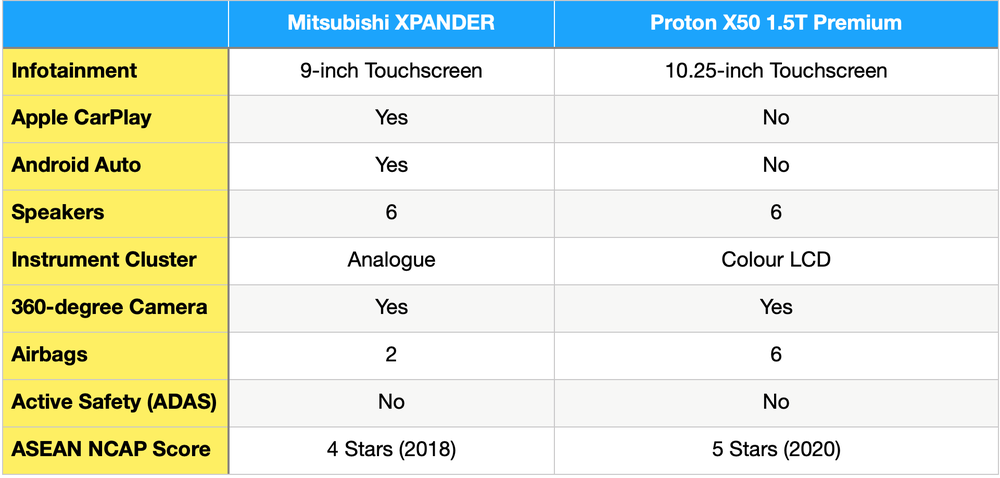Click the Instrument Cluster row label
The image size is (1000, 478).
pos(104,260)
